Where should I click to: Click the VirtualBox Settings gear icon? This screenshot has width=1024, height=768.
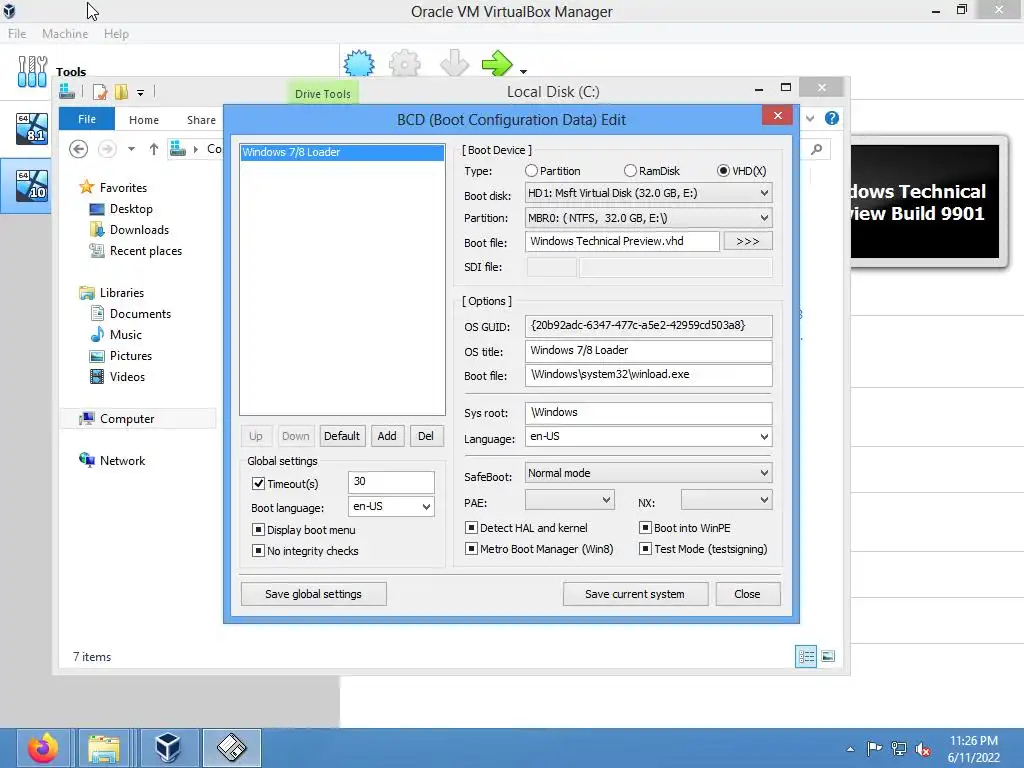click(405, 63)
